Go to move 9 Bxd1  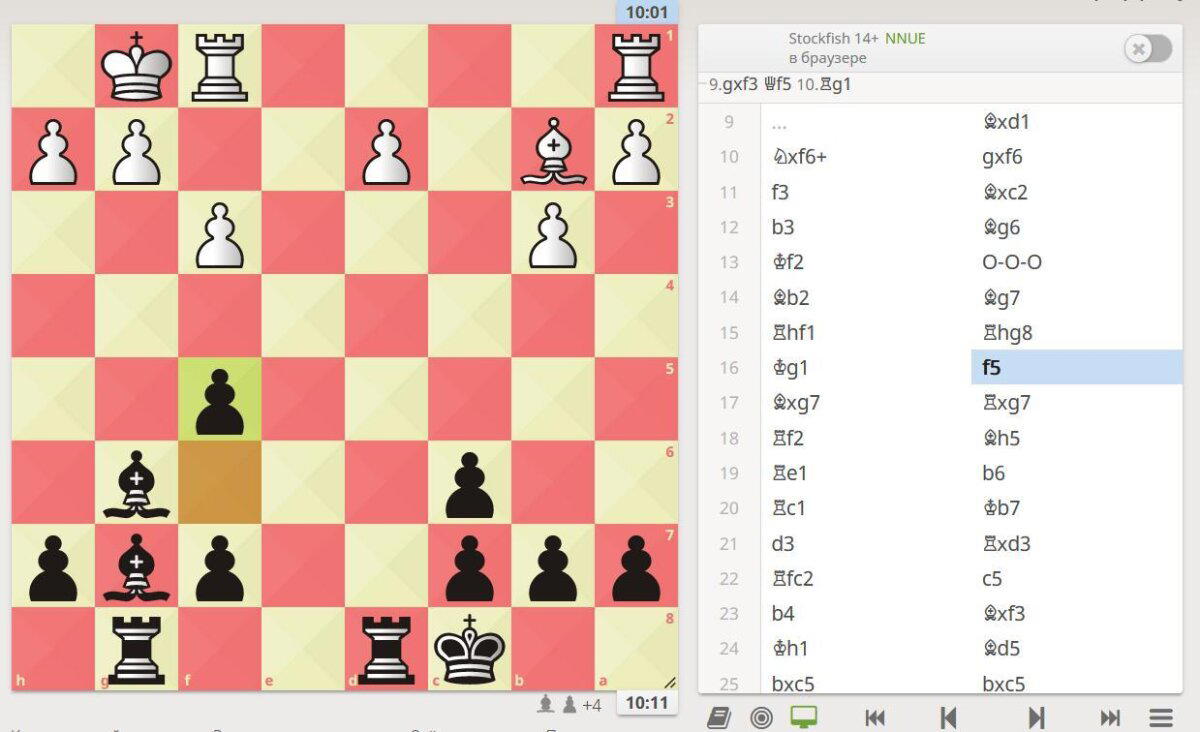point(1076,122)
